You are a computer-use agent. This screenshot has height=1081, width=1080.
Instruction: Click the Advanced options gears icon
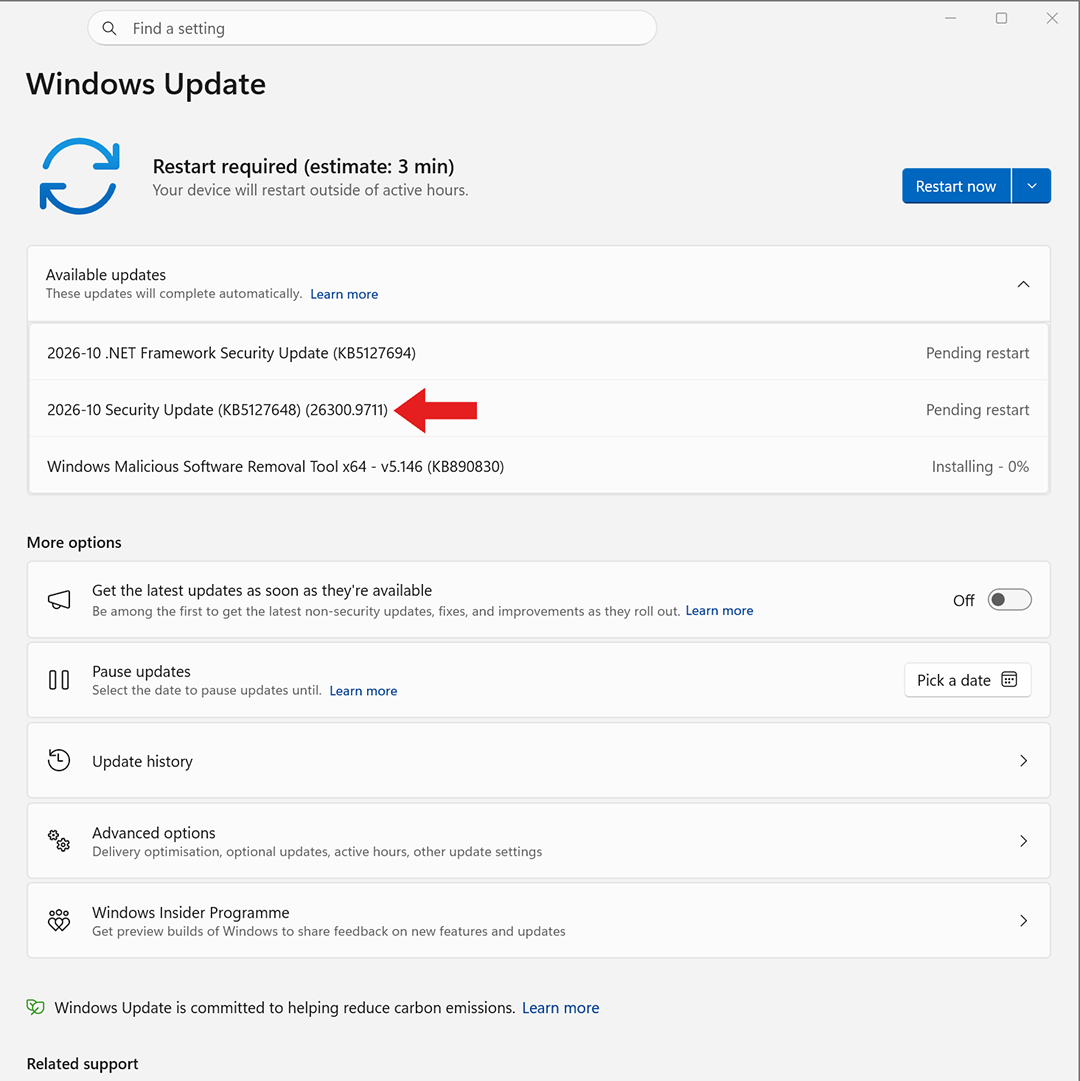click(59, 840)
